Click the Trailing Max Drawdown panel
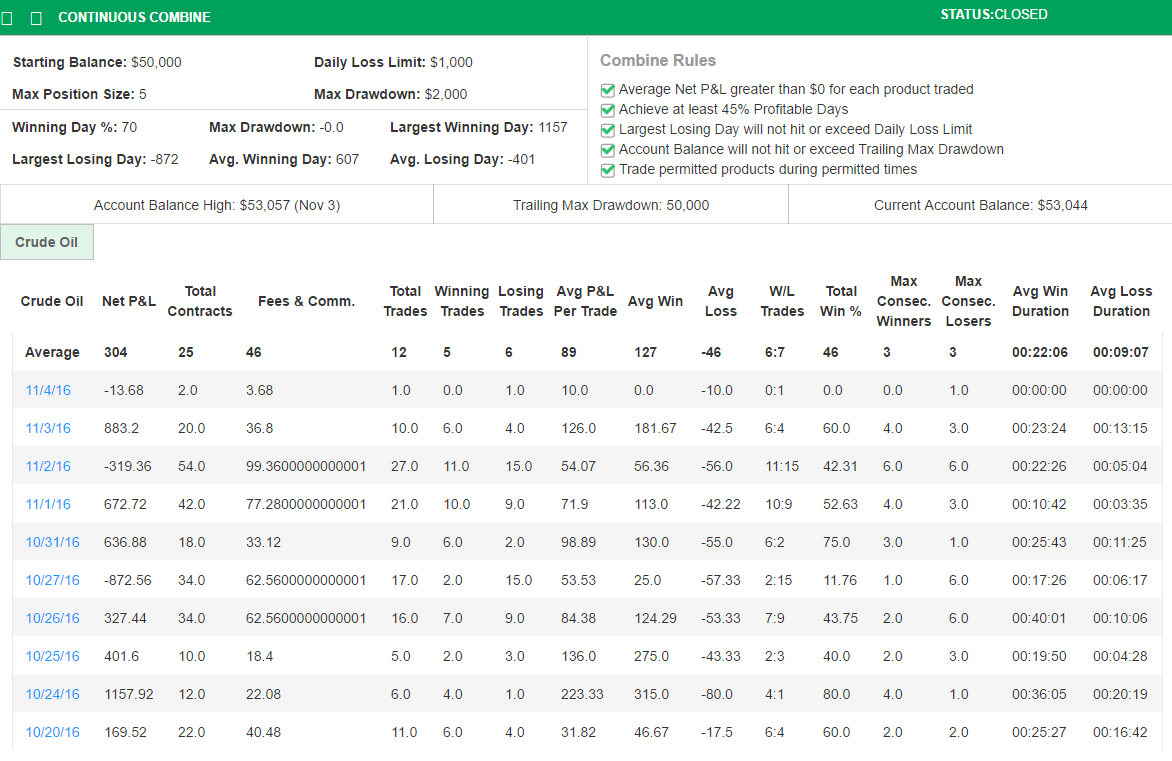This screenshot has height=761, width=1172. tap(610, 205)
